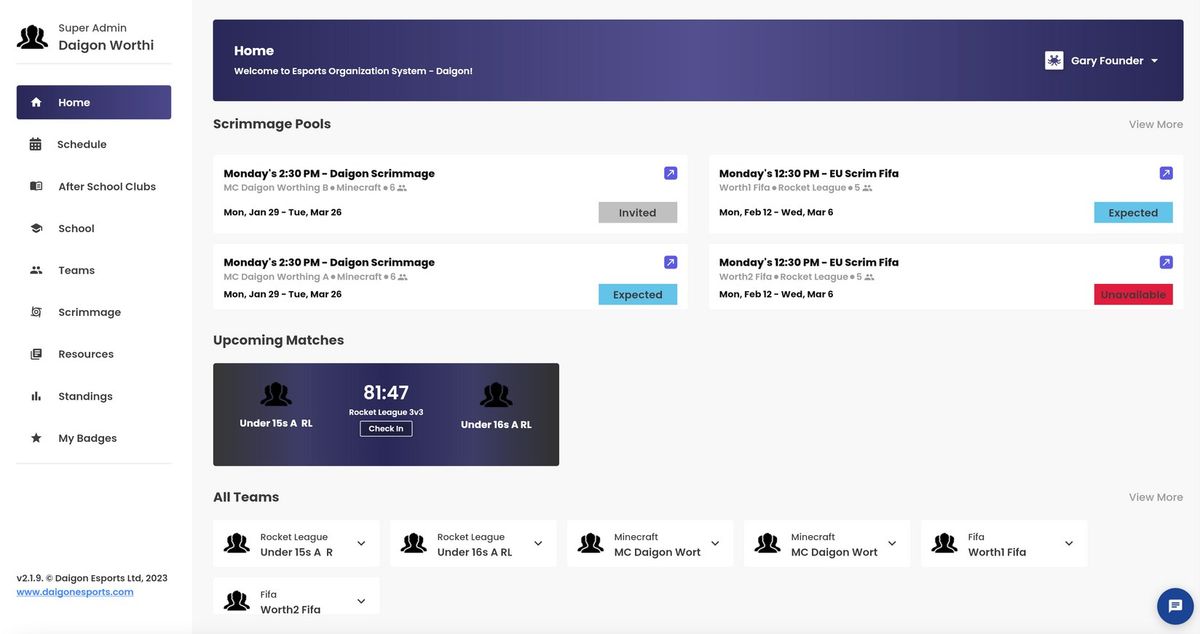Open the Gary Founder account dropdown arrow

1154,61
